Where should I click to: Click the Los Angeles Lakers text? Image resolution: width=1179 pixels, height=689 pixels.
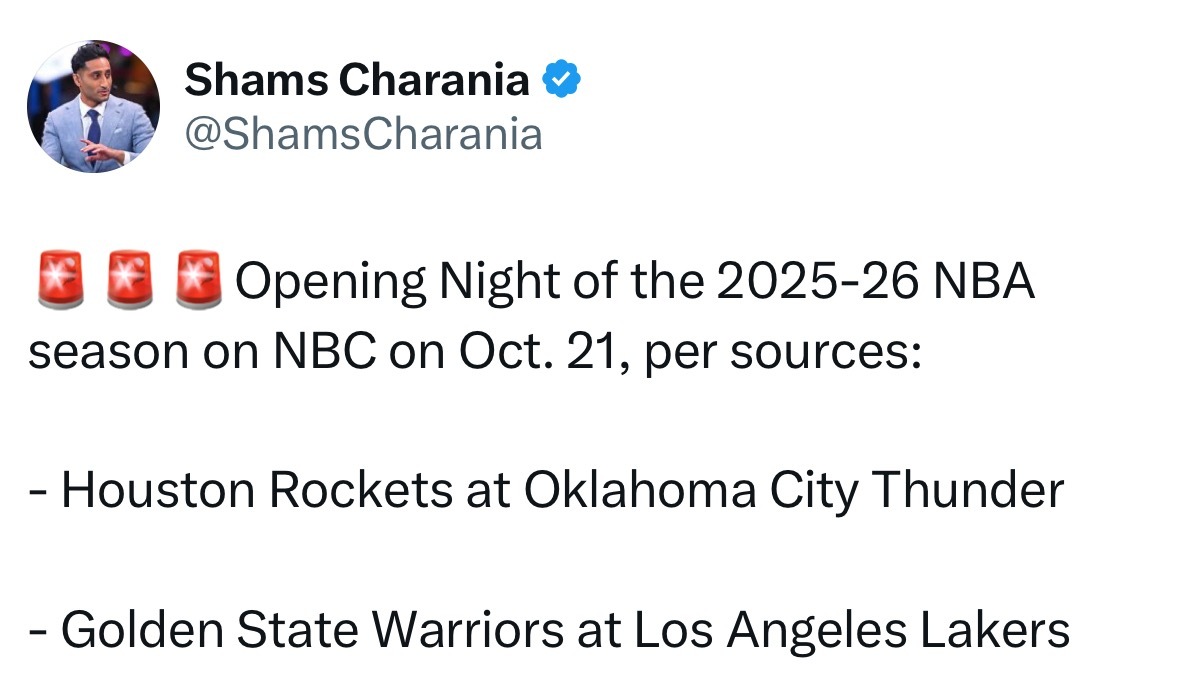[x=852, y=631]
